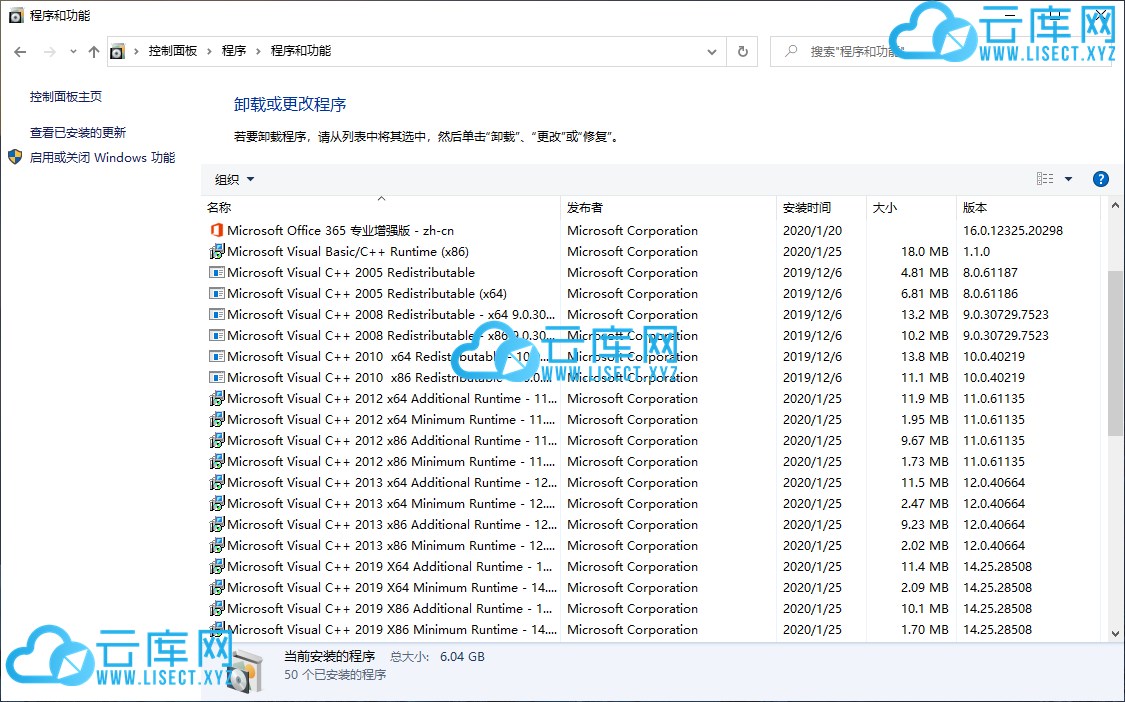Click Visual Basic/C++ Runtime (x86) icon
1125x702 pixels.
tap(217, 251)
